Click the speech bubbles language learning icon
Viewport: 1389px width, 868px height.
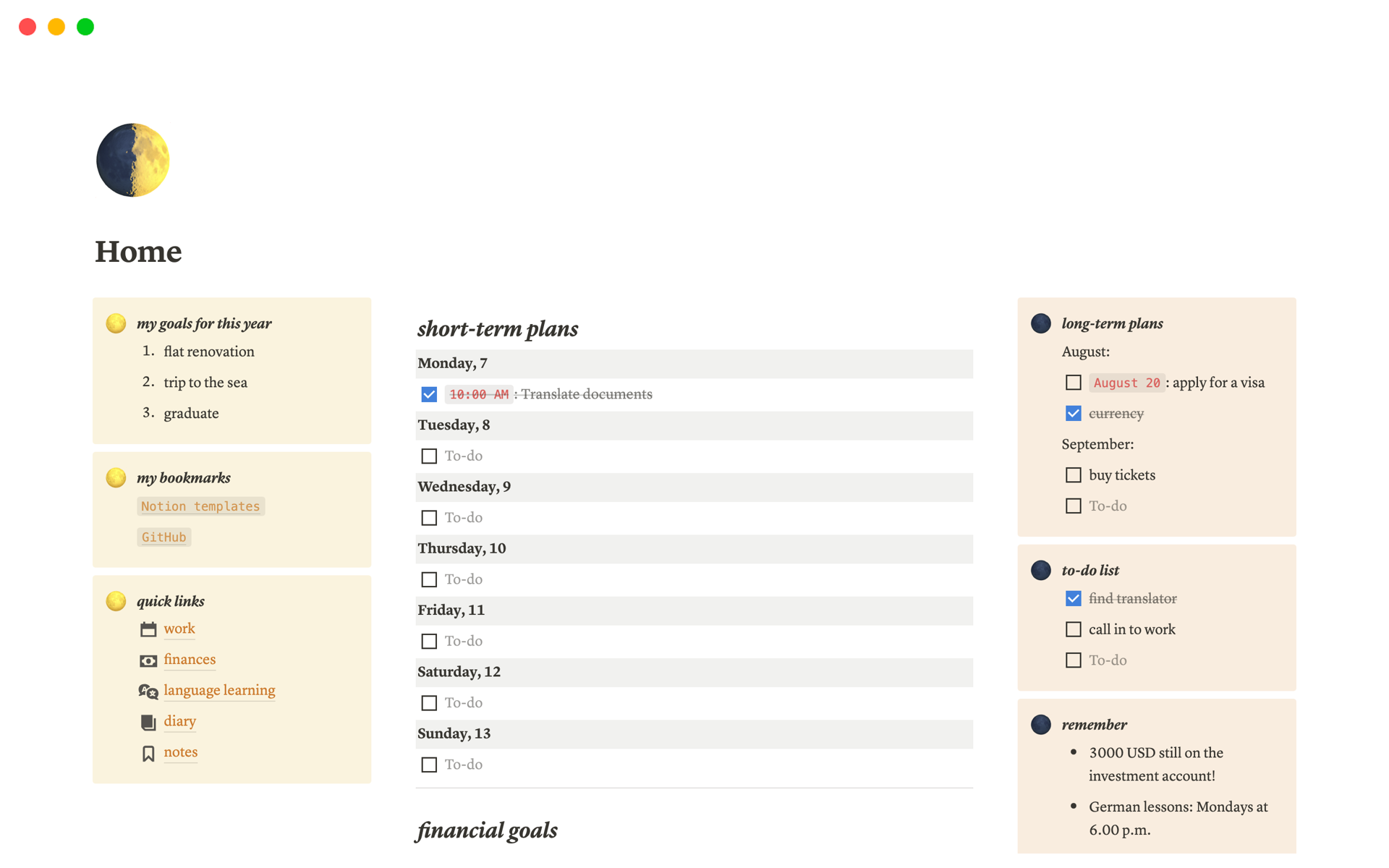coord(148,692)
